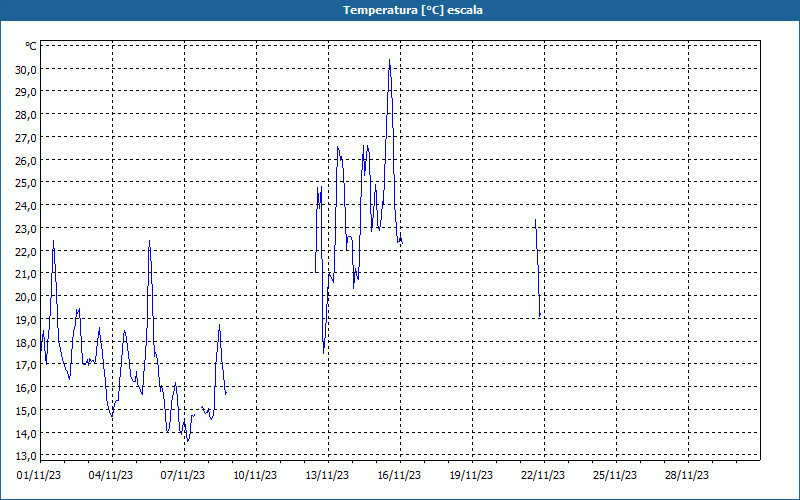
Task: Select the 19,0 axis value
Action: pos(26,320)
